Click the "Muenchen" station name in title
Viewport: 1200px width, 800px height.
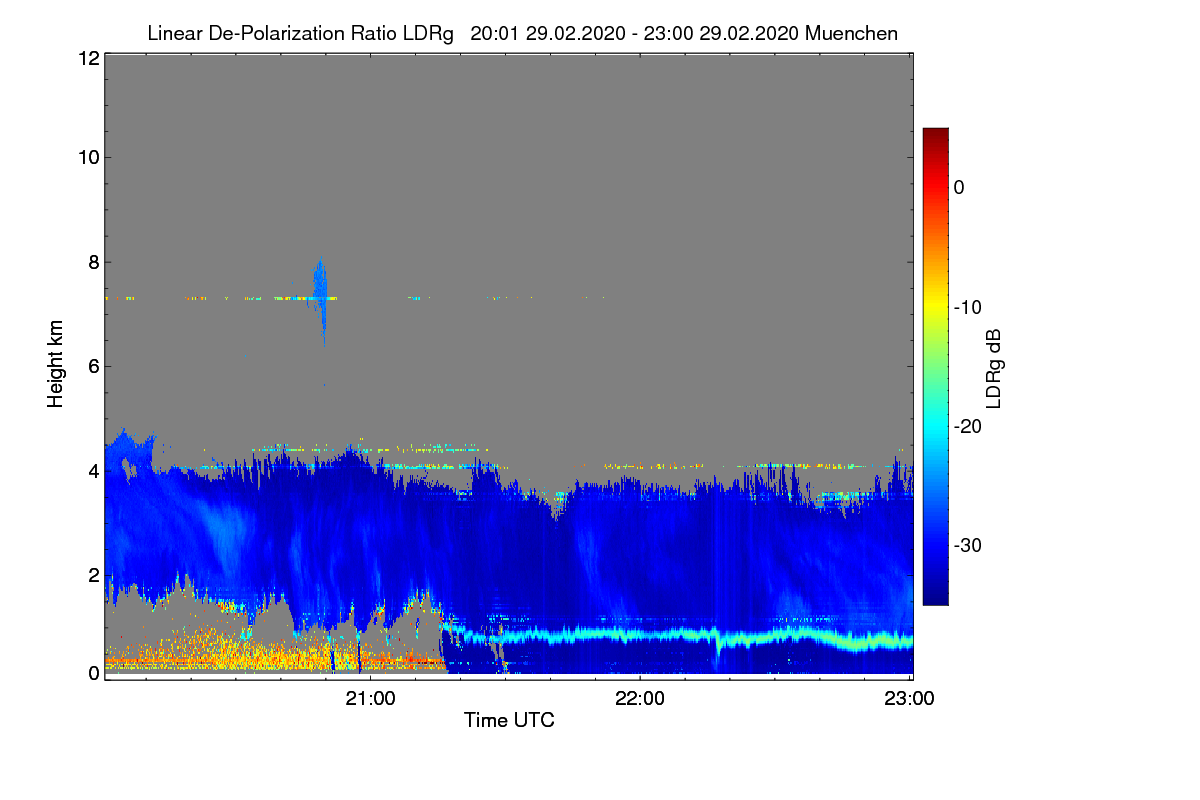pyautogui.click(x=851, y=33)
